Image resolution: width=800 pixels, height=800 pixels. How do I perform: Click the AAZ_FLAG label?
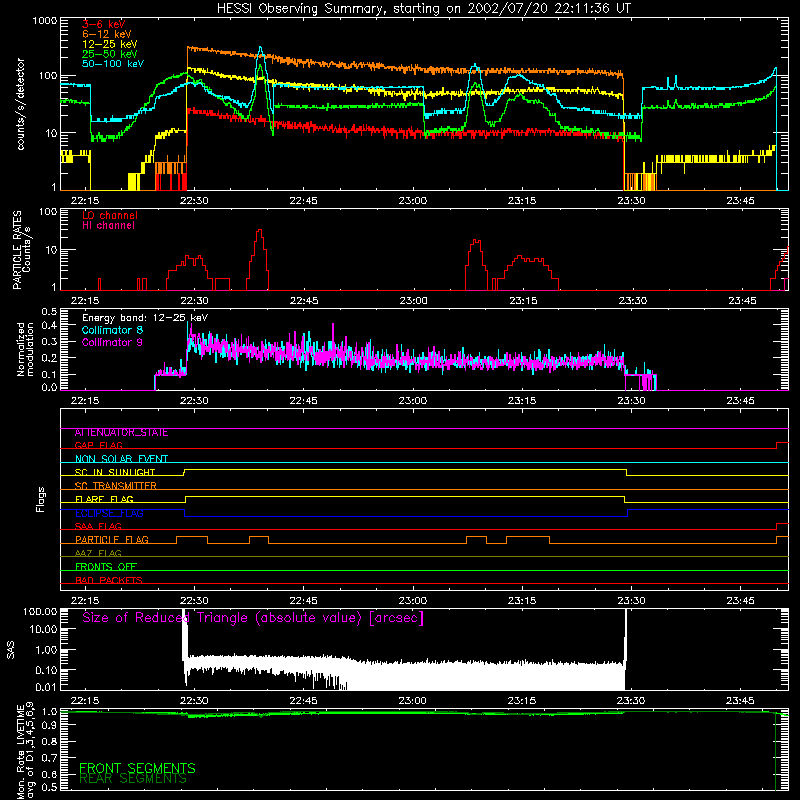[98, 553]
